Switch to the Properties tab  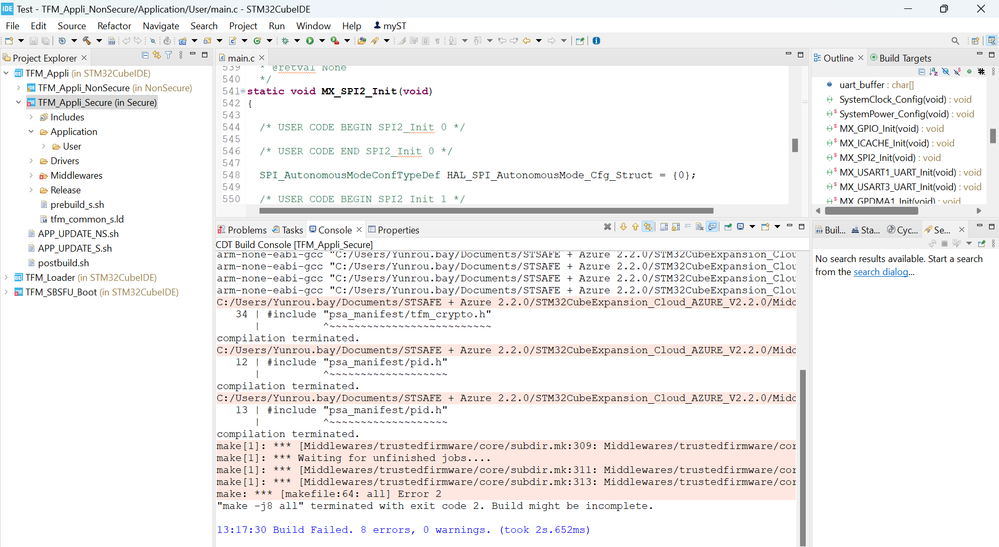coord(393,230)
